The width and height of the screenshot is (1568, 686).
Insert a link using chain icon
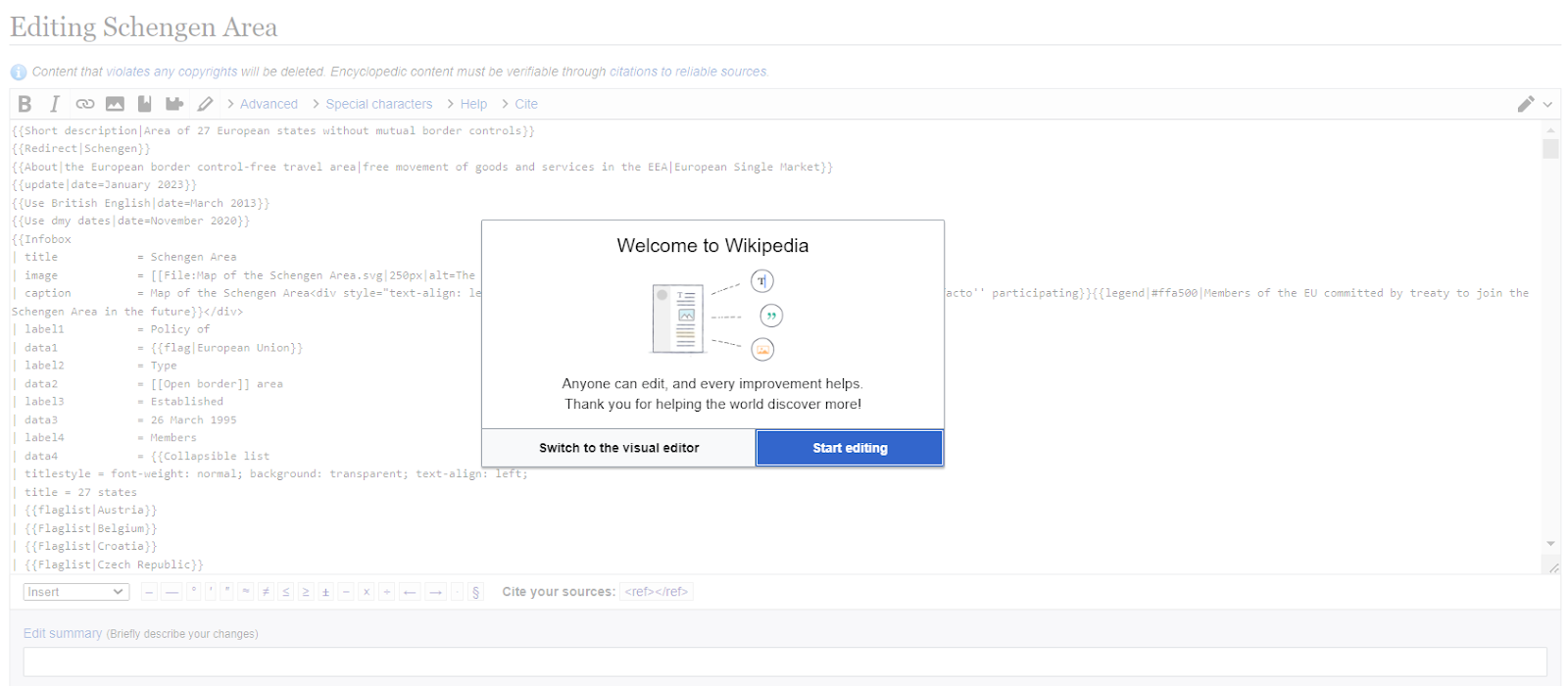tap(85, 104)
